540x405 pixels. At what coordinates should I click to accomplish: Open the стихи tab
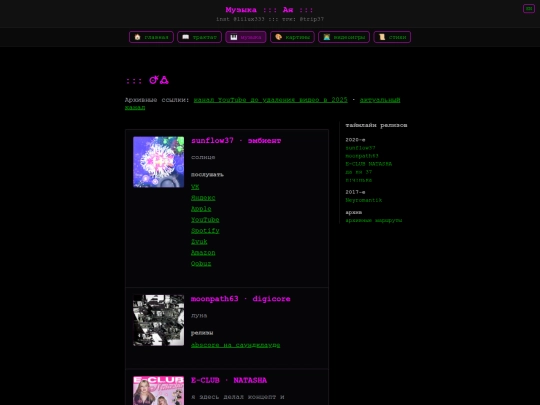(392, 37)
